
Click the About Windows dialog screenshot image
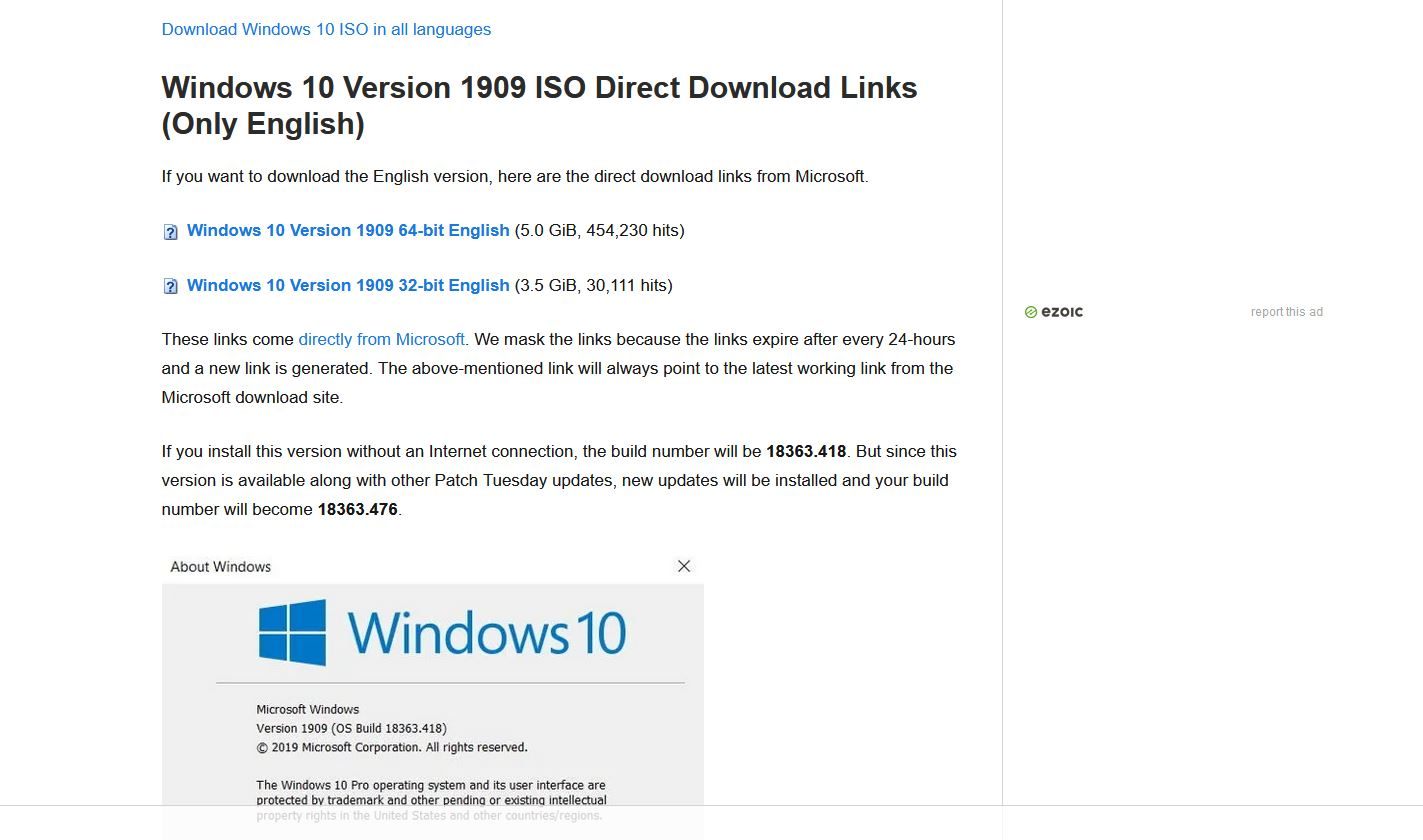(432, 690)
